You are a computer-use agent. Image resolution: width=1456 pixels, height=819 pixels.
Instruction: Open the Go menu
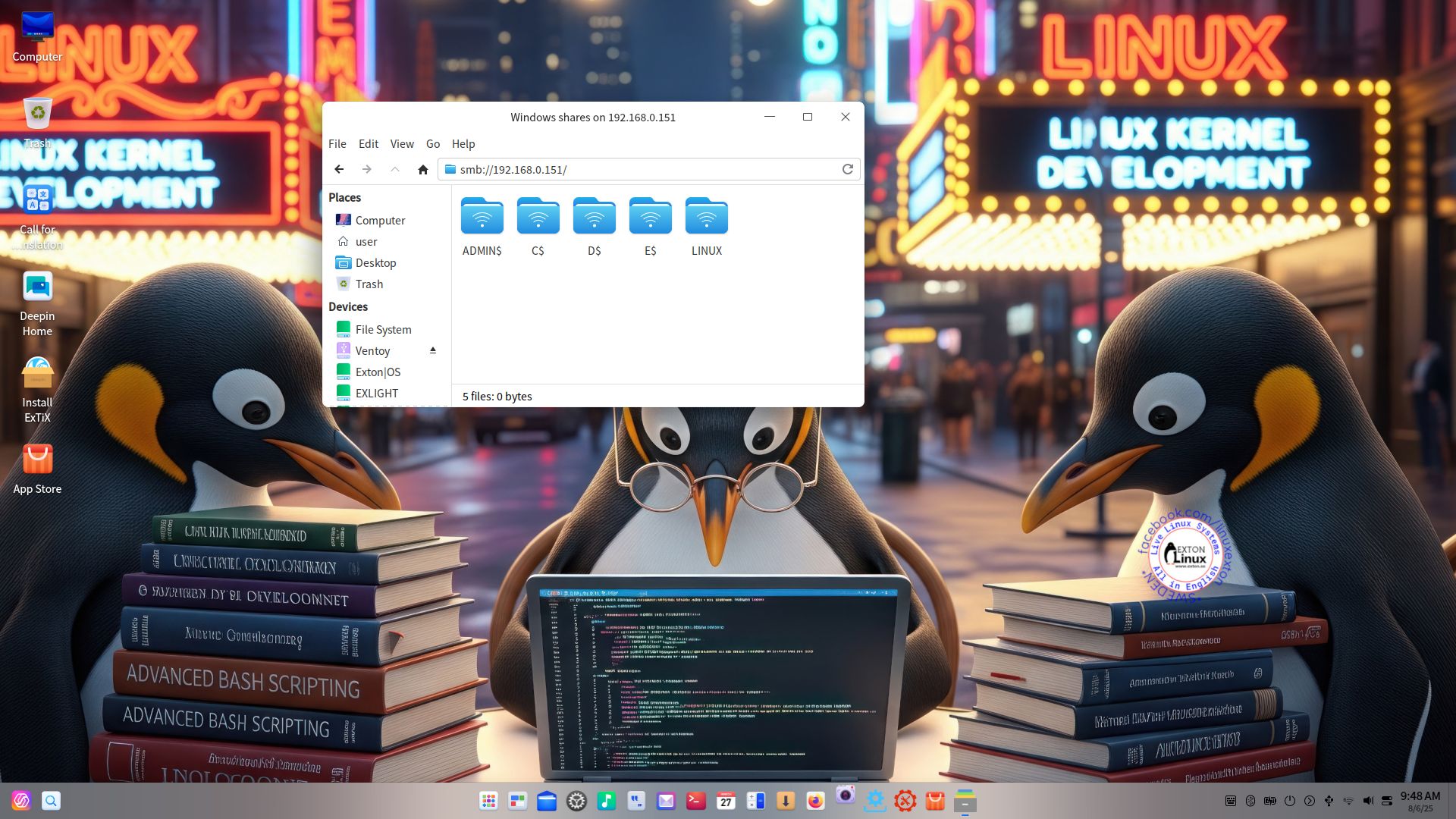[433, 144]
